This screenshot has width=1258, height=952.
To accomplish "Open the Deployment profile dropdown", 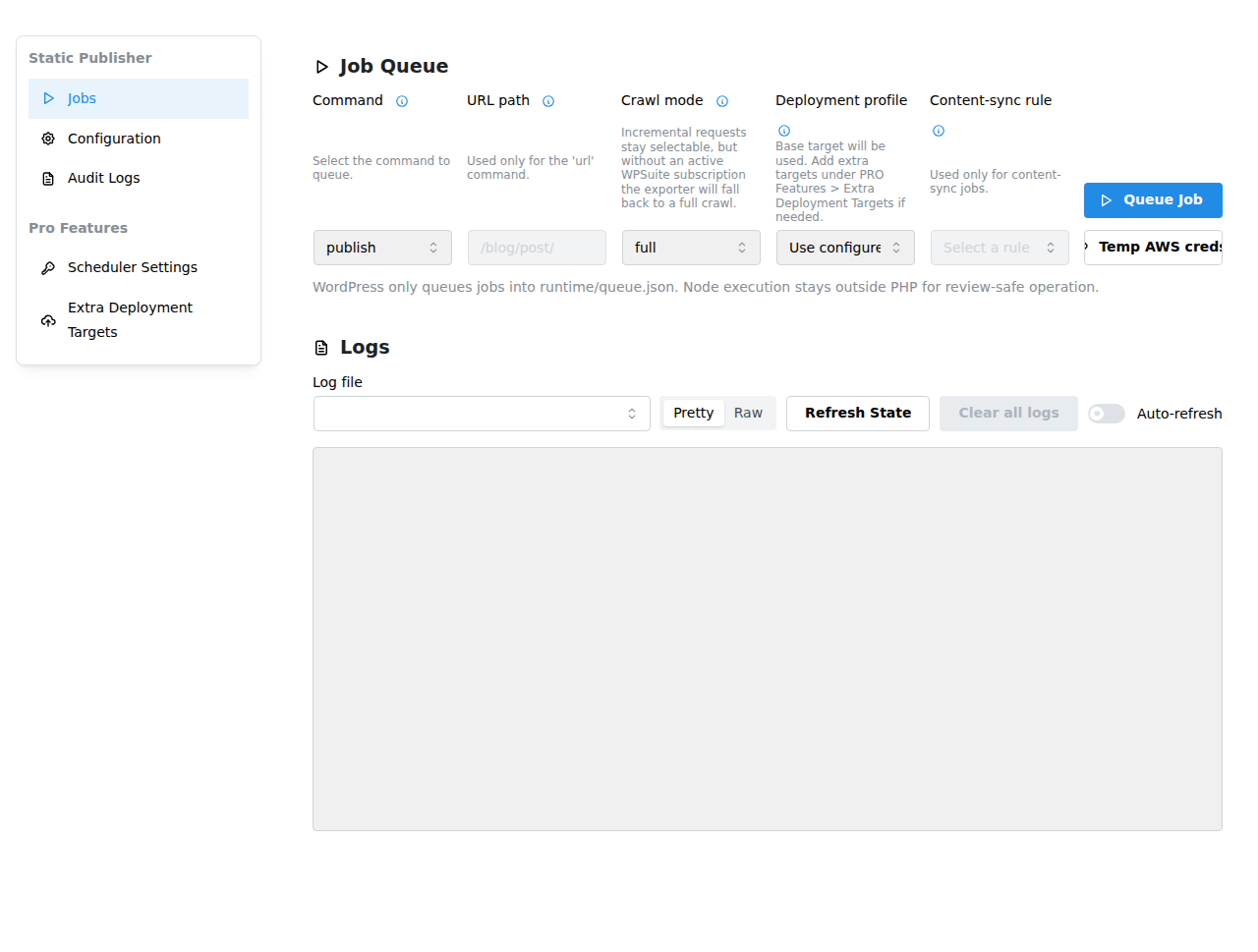I will point(845,248).
